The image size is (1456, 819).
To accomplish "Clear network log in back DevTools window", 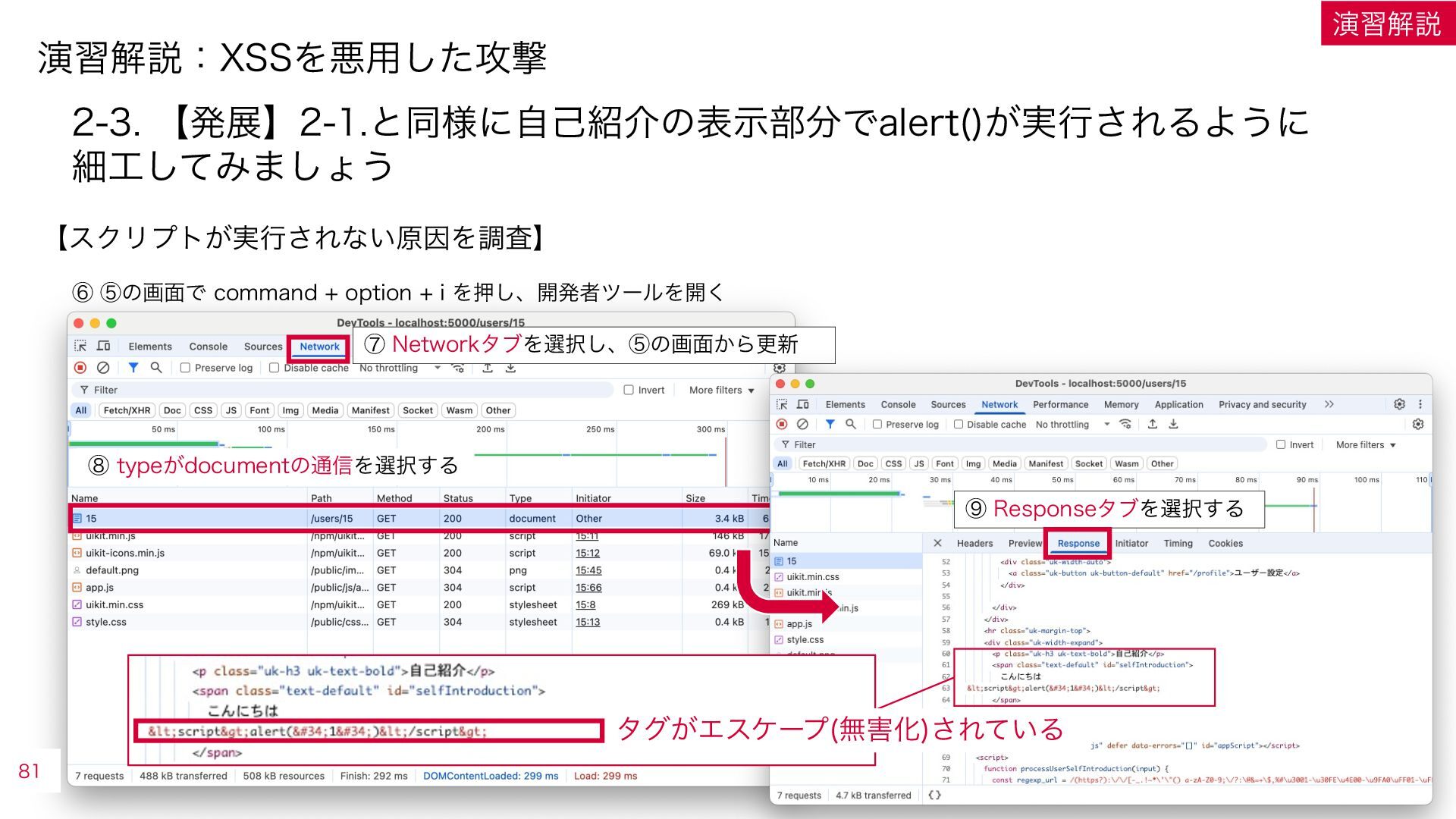I will coord(103,368).
